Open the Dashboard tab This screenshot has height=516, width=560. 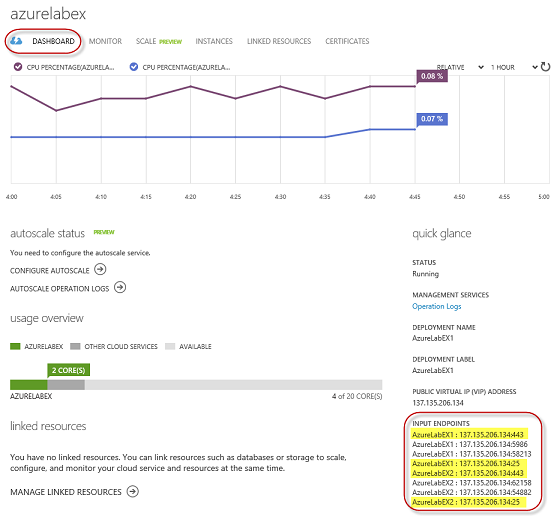coord(53,41)
